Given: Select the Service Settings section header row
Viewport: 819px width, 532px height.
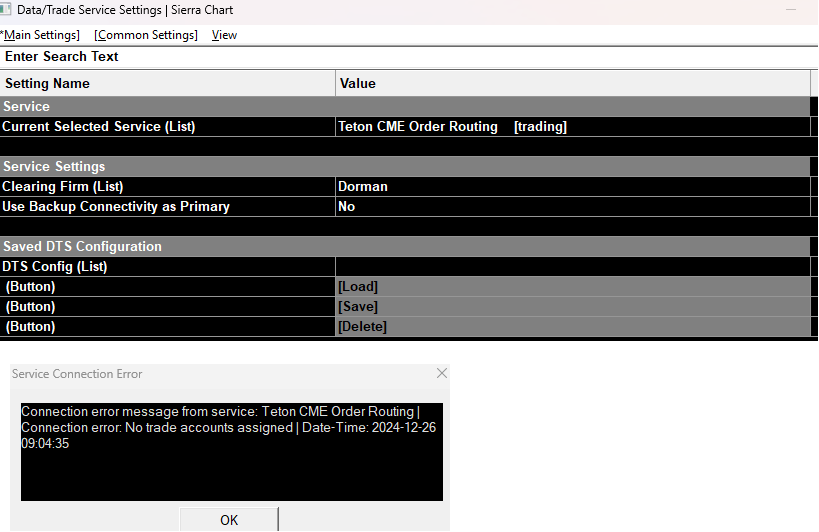Looking at the screenshot, I should tap(405, 167).
